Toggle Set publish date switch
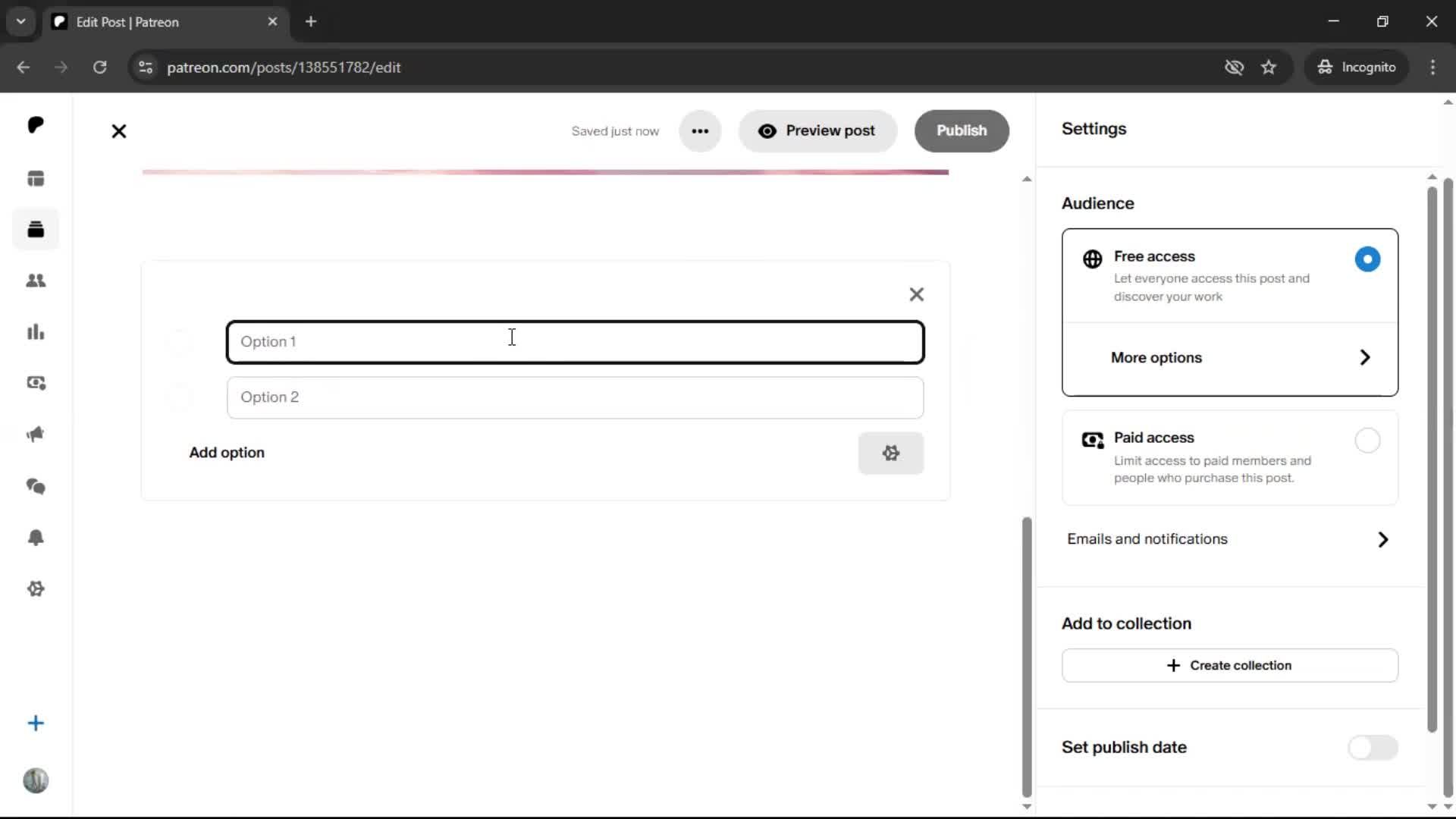The image size is (1456, 819). pos(1373,748)
